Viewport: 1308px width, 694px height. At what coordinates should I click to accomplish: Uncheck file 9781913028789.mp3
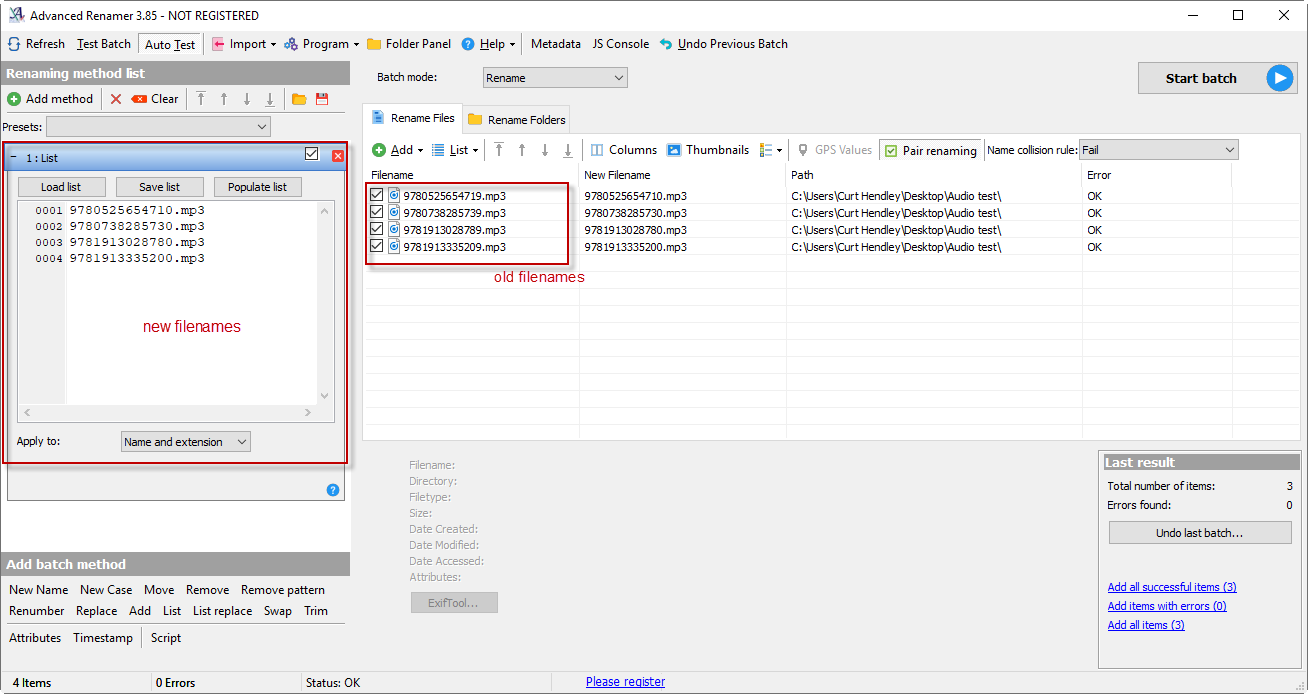(377, 229)
